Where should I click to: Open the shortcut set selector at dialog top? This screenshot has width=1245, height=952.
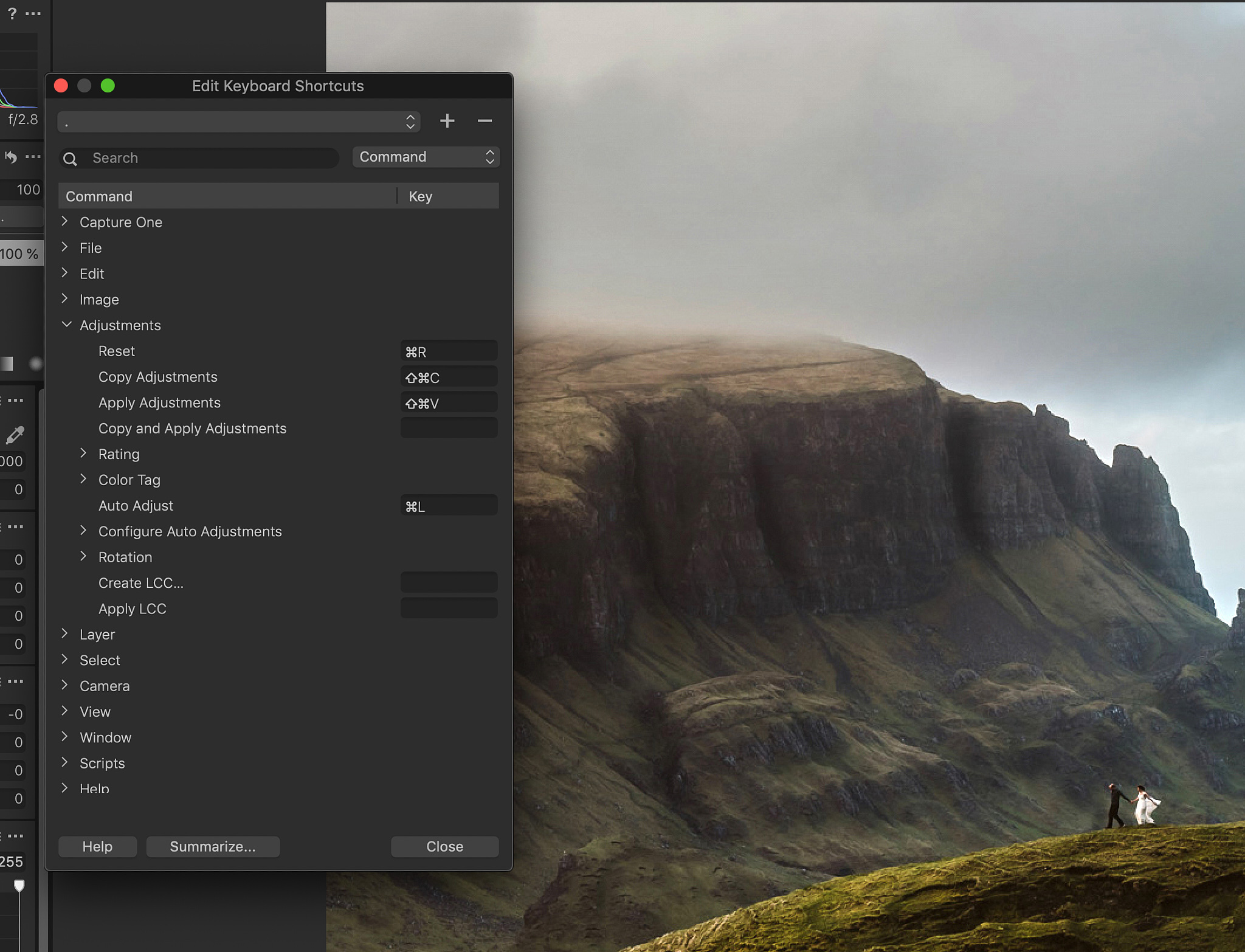(410, 121)
